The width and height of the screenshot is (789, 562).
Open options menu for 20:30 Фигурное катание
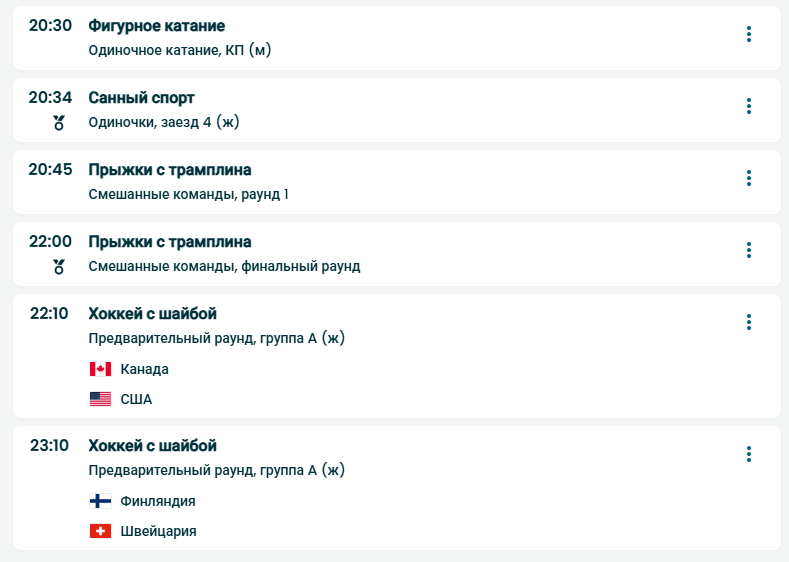[x=748, y=35]
